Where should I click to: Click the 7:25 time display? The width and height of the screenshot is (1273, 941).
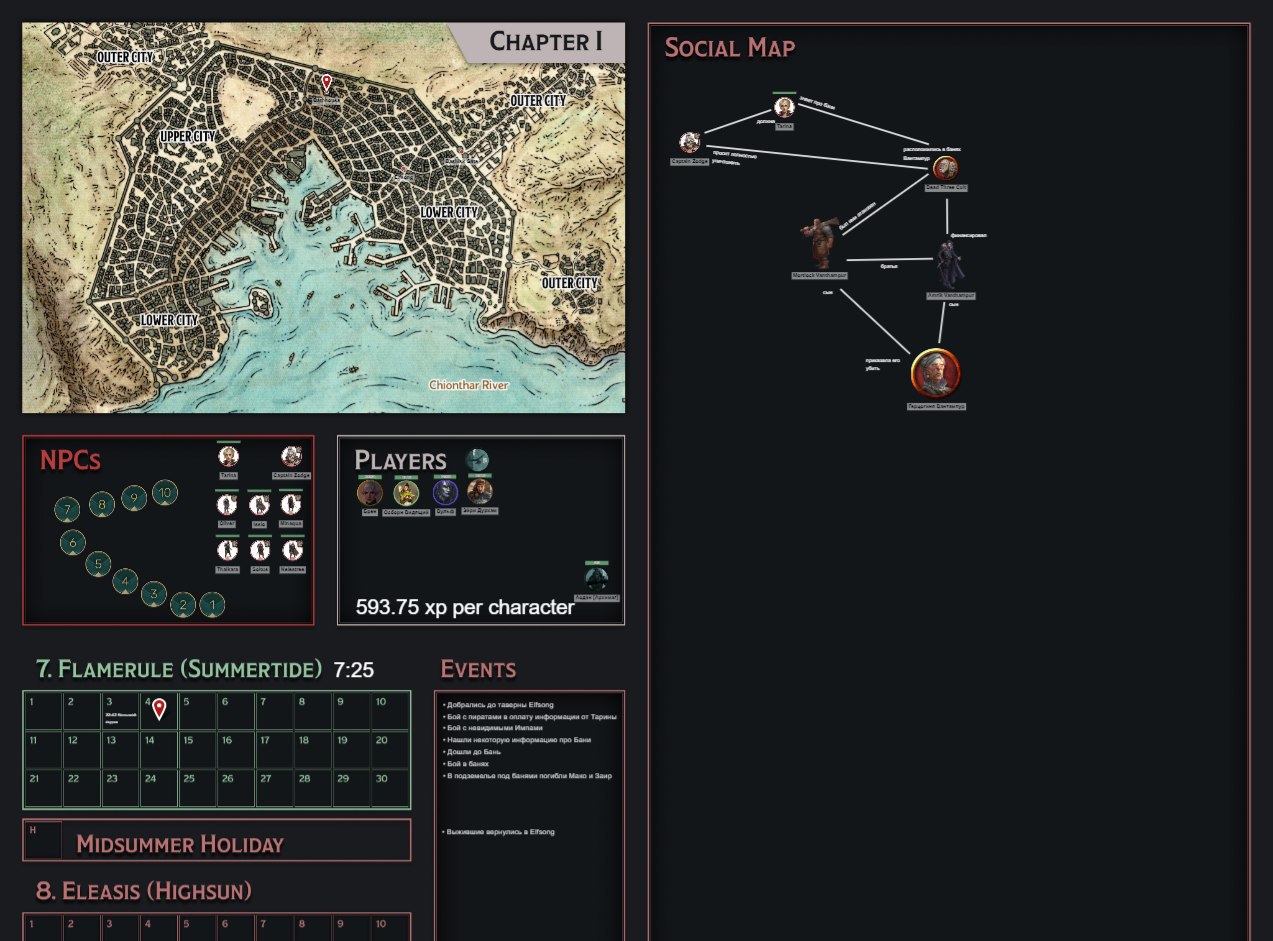(x=354, y=670)
